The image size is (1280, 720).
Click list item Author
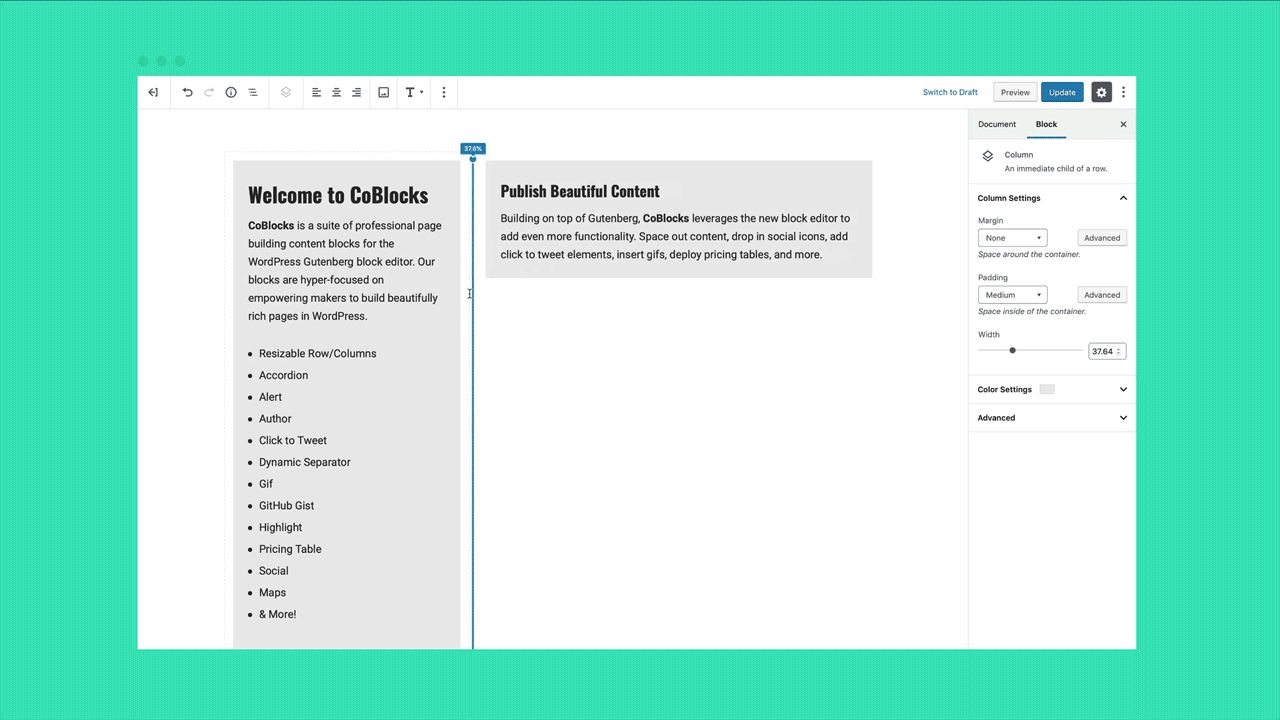275,419
